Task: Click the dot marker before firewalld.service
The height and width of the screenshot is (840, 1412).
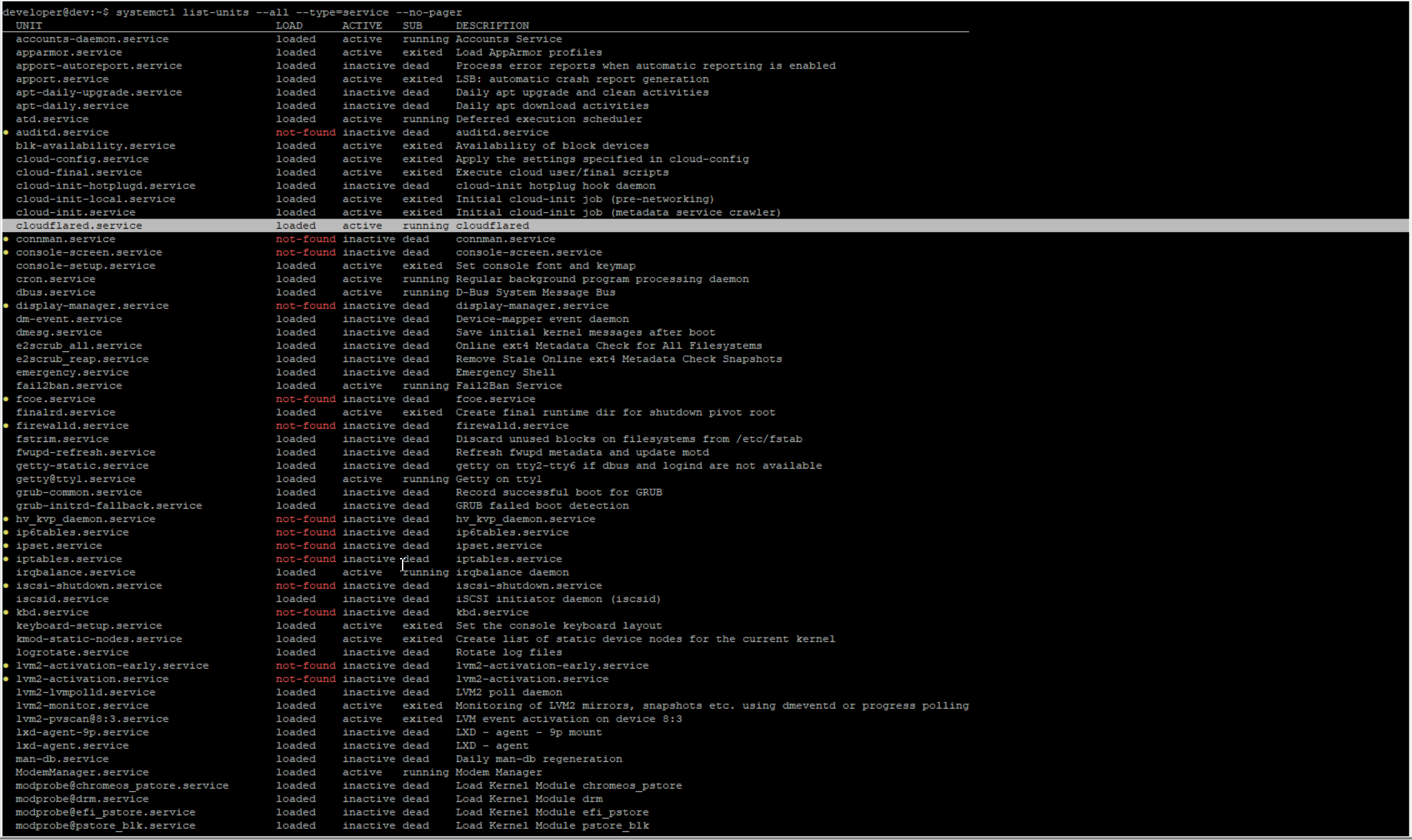Action: click(6, 426)
